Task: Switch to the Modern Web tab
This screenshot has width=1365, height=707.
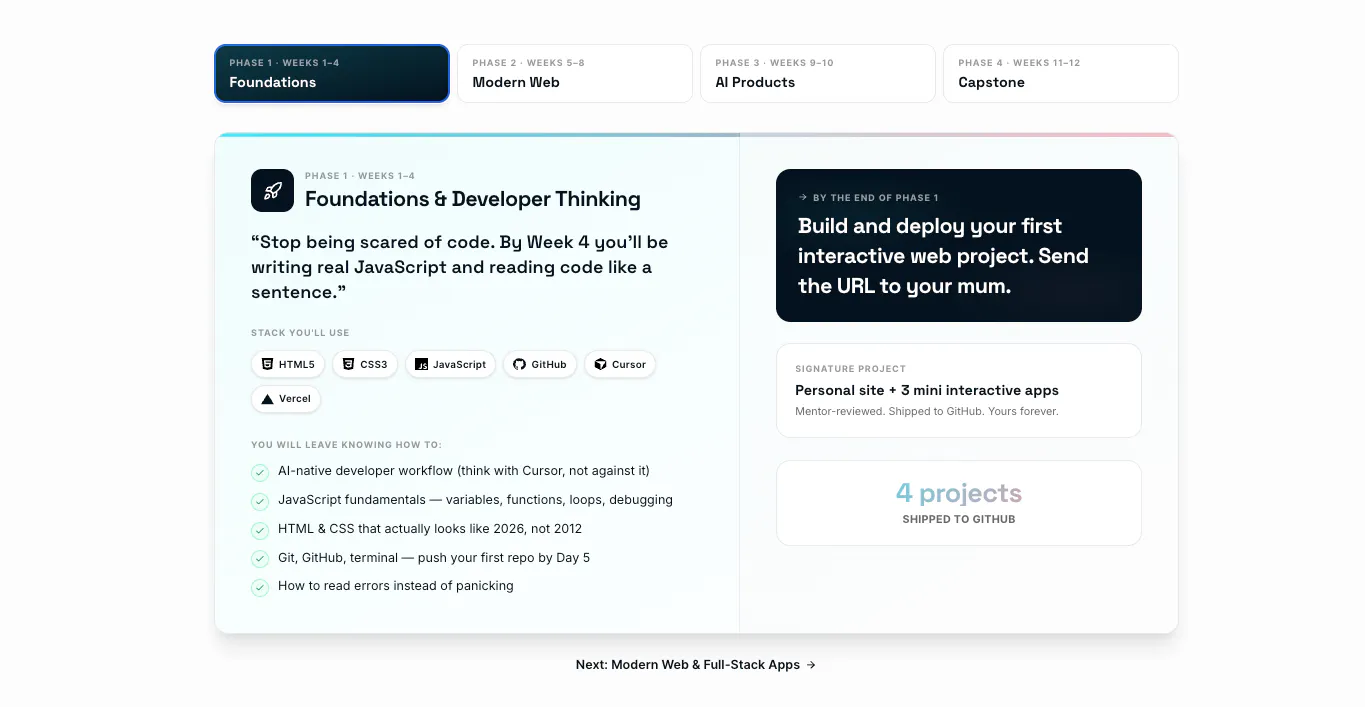Action: point(575,73)
